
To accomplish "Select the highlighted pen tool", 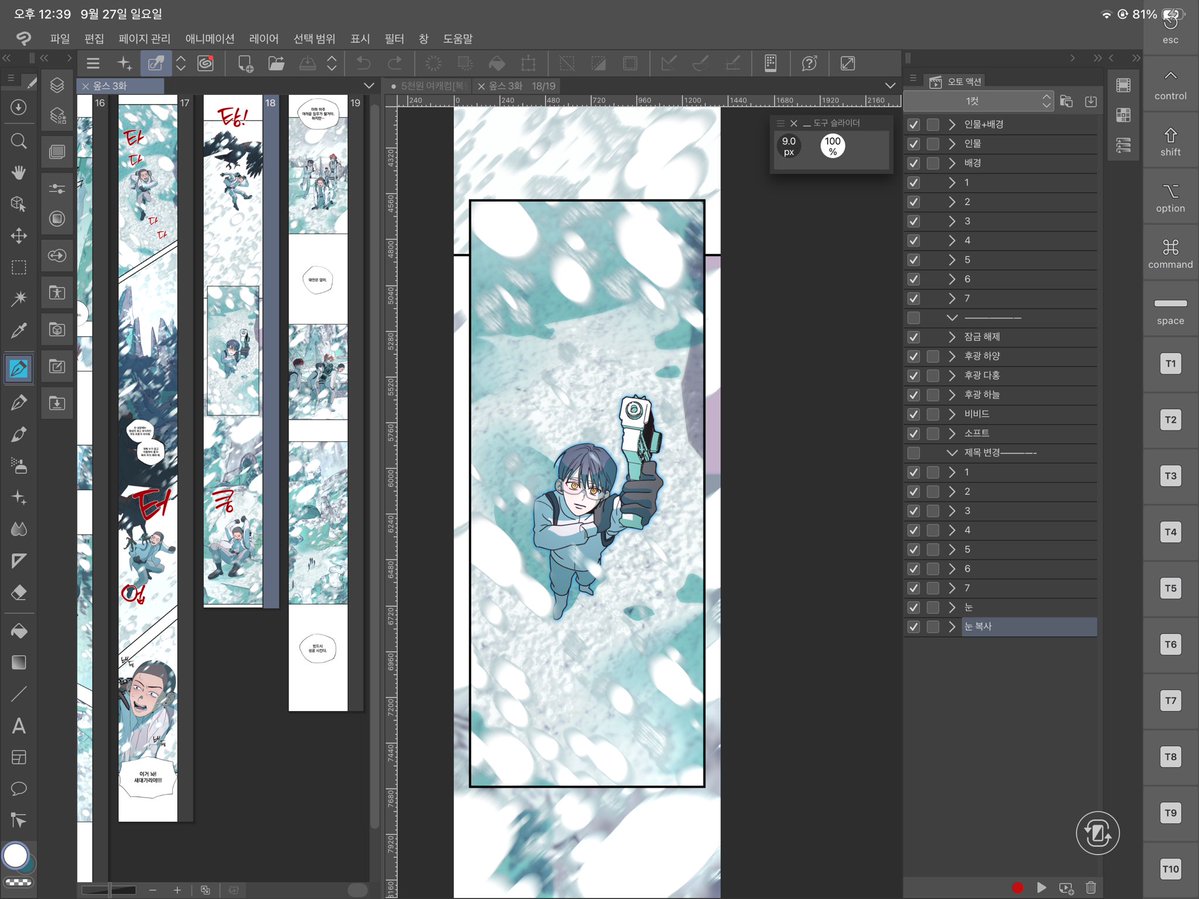I will [18, 369].
